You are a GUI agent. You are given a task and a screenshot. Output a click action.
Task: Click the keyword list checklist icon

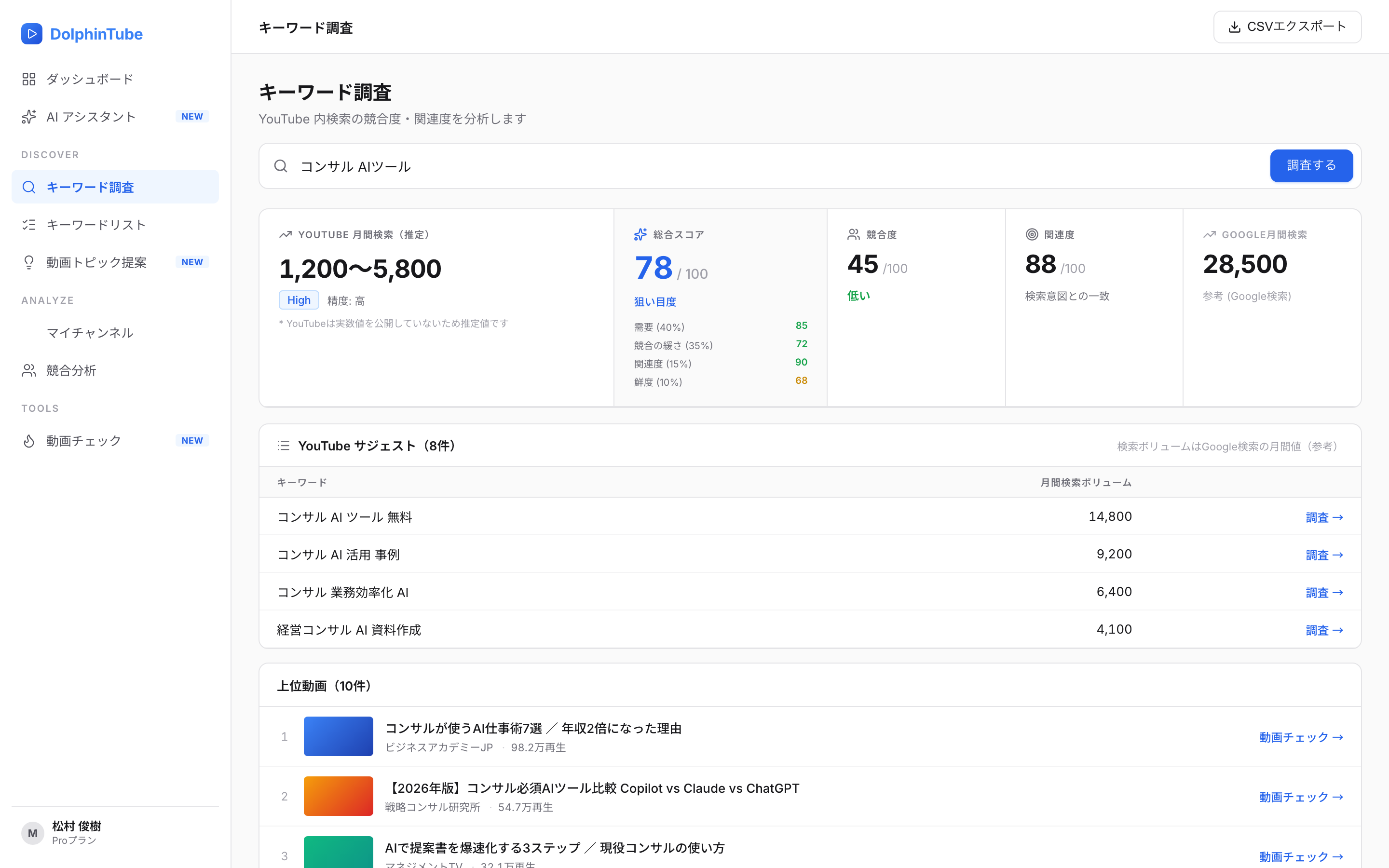29,224
